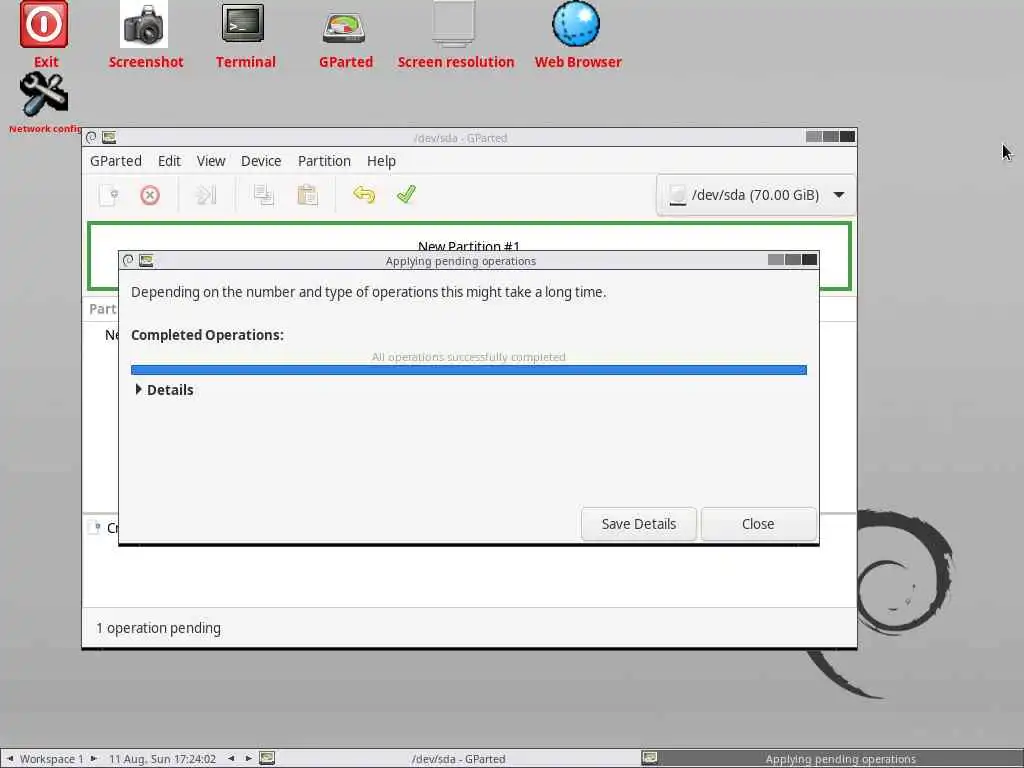Open the GParted menu
The height and width of the screenshot is (768, 1024).
pos(116,161)
